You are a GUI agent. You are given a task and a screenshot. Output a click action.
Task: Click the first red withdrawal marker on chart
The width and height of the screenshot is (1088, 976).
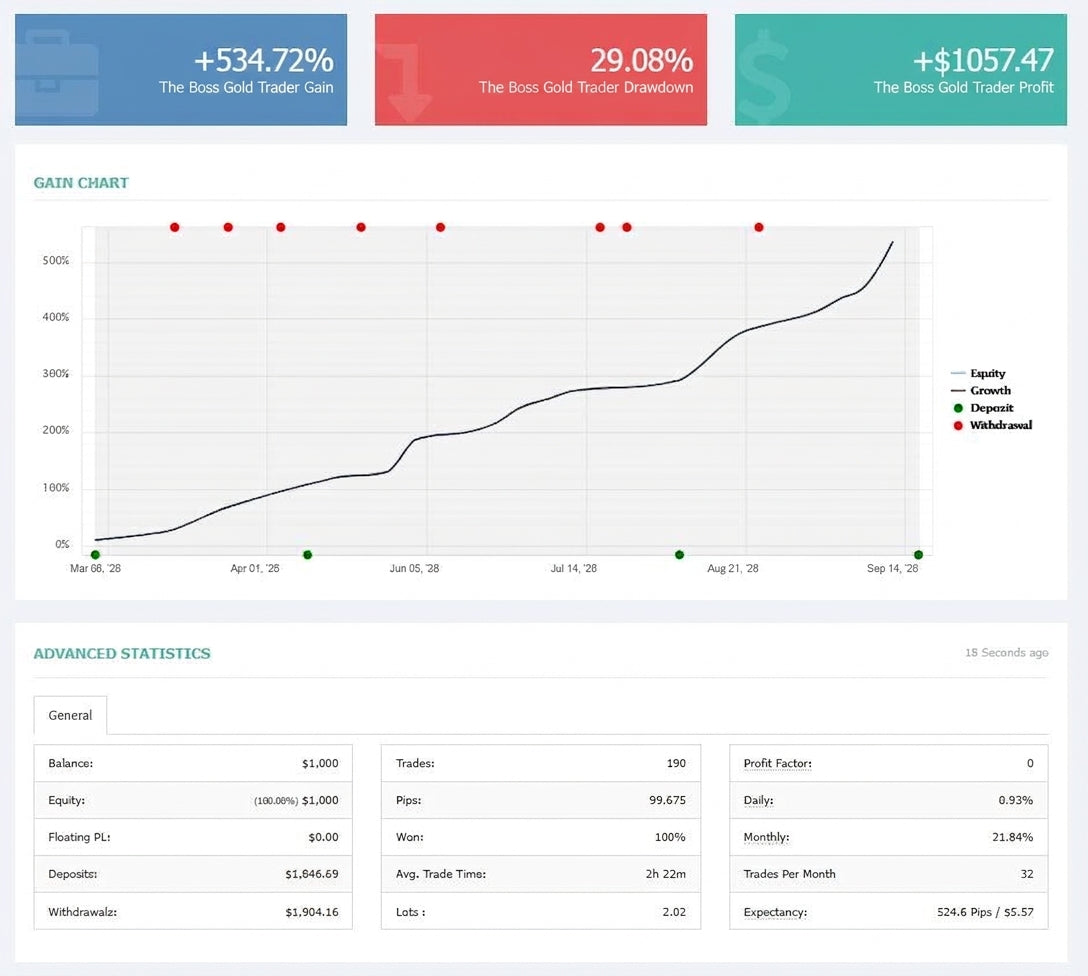(174, 228)
